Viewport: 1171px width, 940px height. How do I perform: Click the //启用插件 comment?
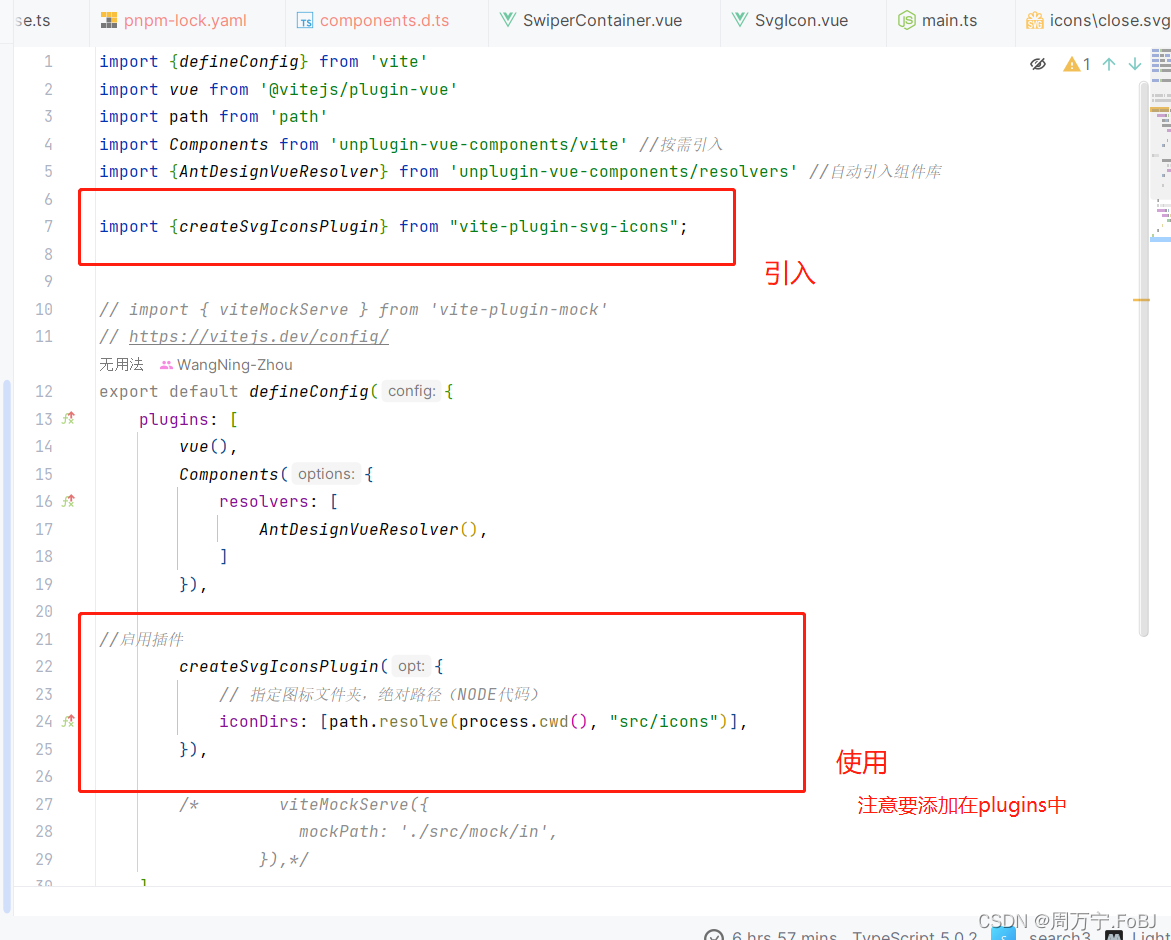tap(141, 639)
